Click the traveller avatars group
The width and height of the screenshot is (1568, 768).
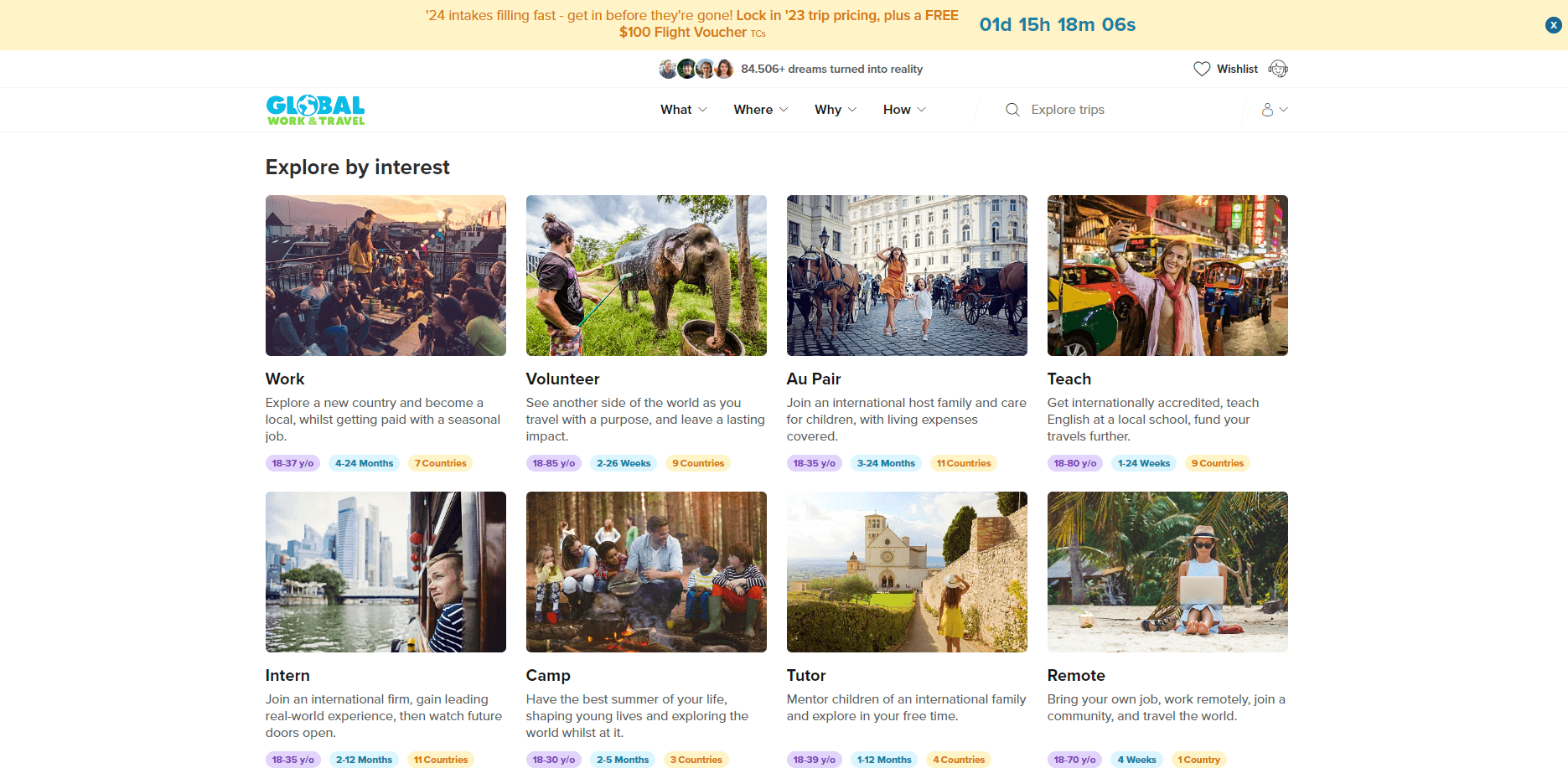pyautogui.click(x=696, y=69)
